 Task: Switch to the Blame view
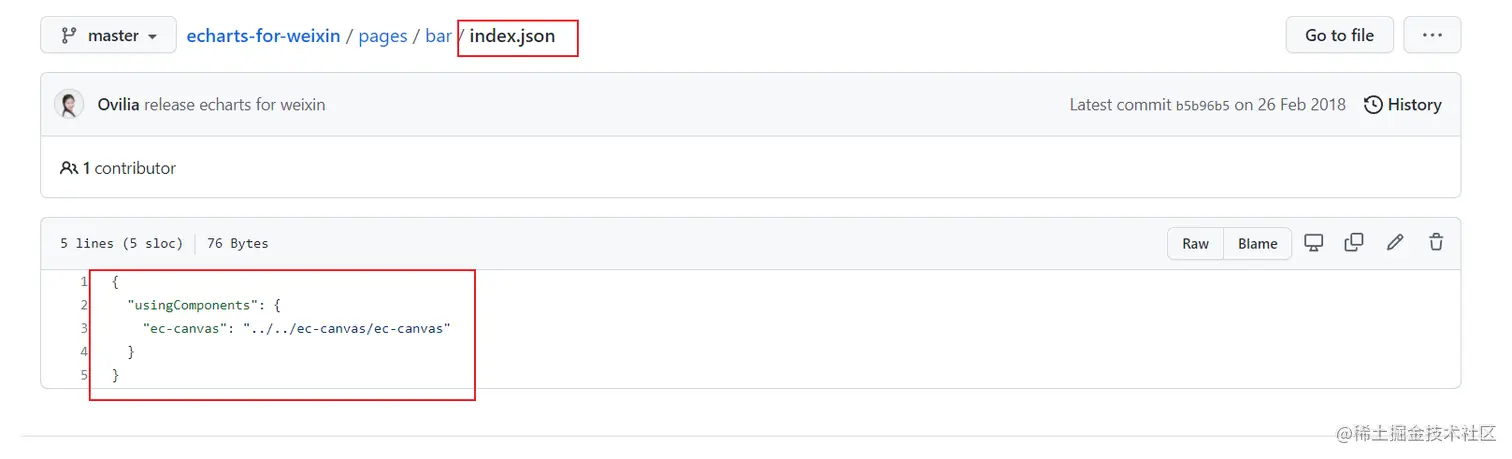(x=1257, y=243)
